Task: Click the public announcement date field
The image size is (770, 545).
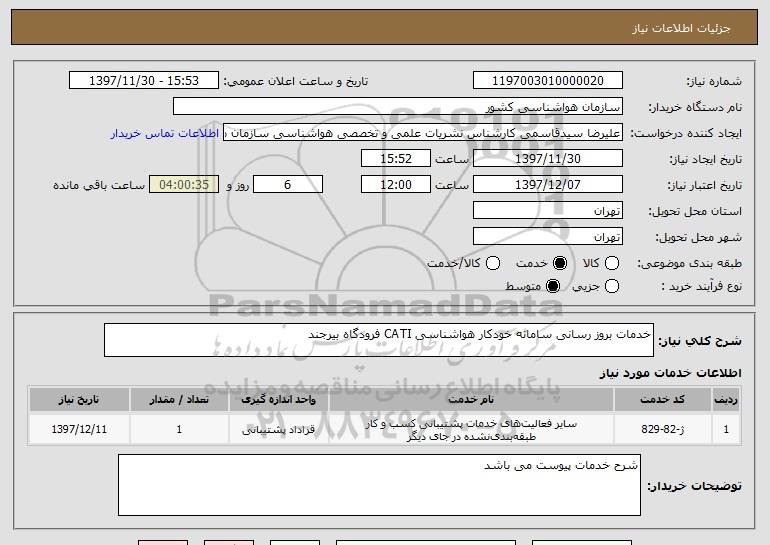Action: [144, 81]
